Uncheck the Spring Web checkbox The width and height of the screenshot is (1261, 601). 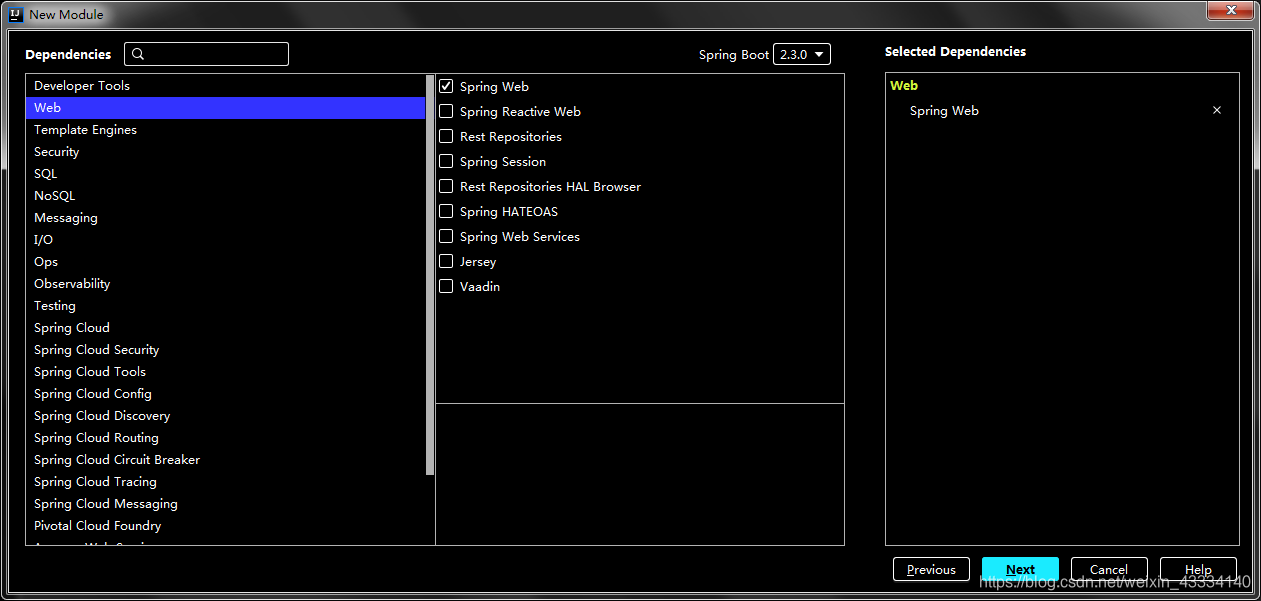tap(446, 87)
